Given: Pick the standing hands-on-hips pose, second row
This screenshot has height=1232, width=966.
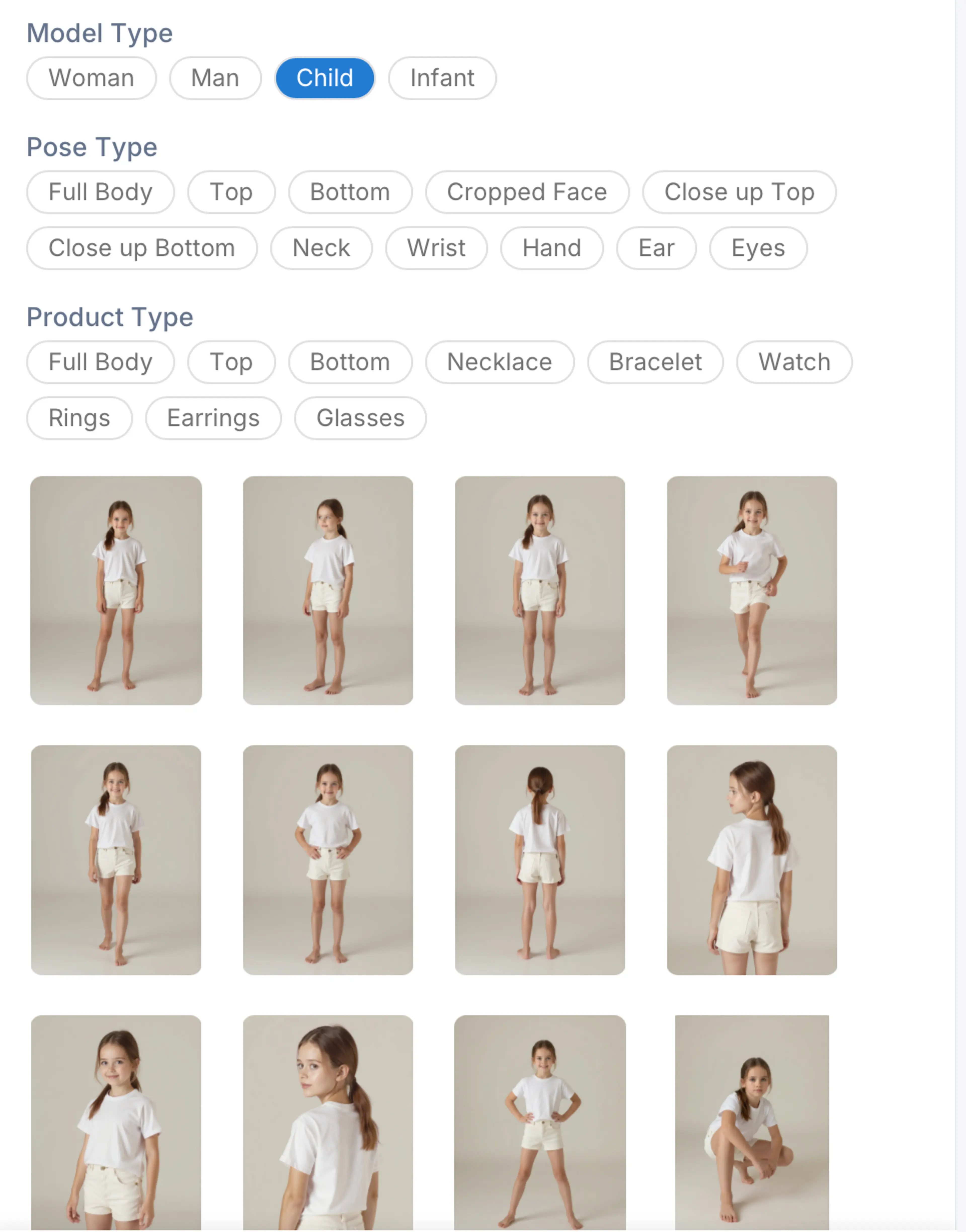Looking at the screenshot, I should point(328,860).
